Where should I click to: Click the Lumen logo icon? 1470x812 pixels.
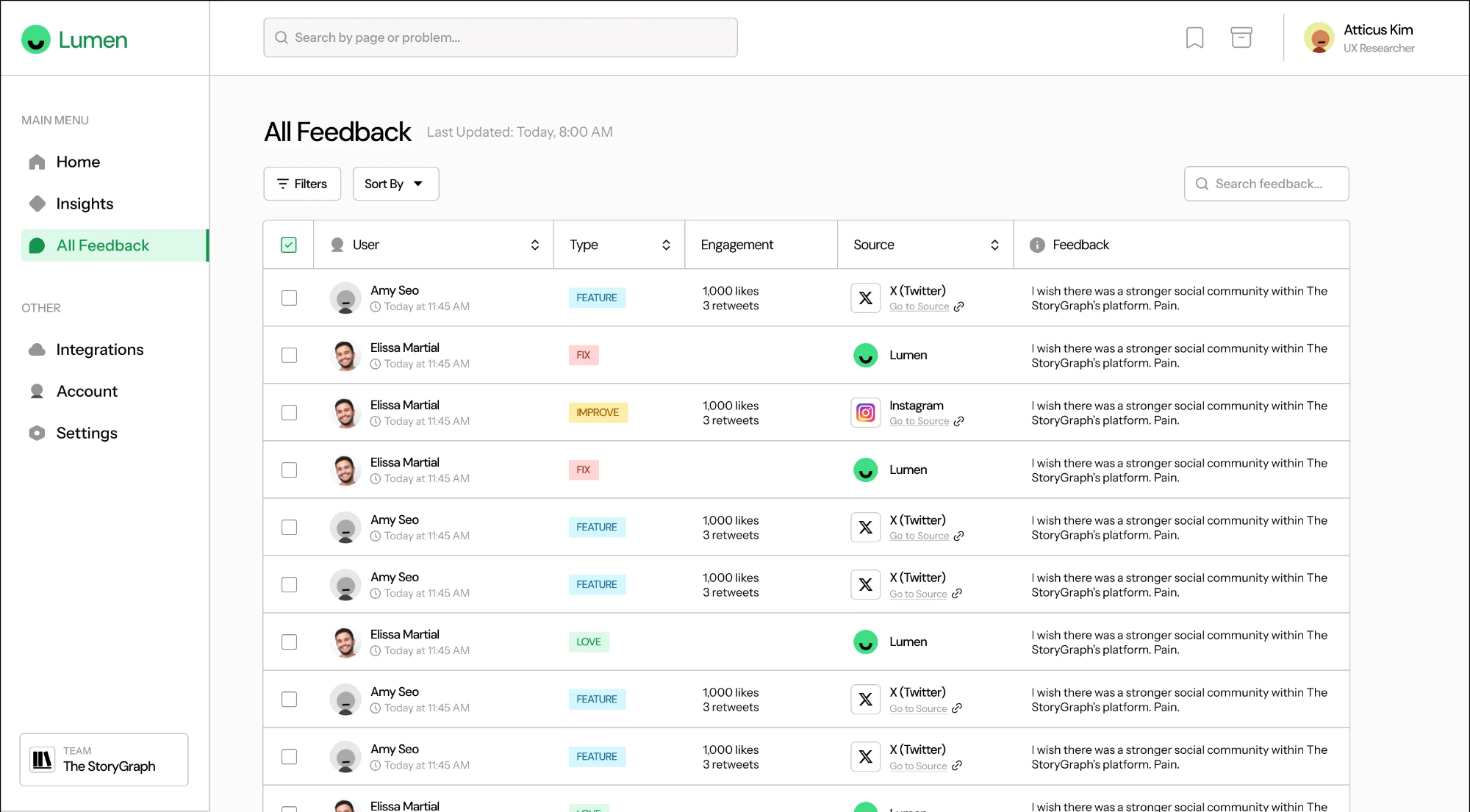point(36,40)
